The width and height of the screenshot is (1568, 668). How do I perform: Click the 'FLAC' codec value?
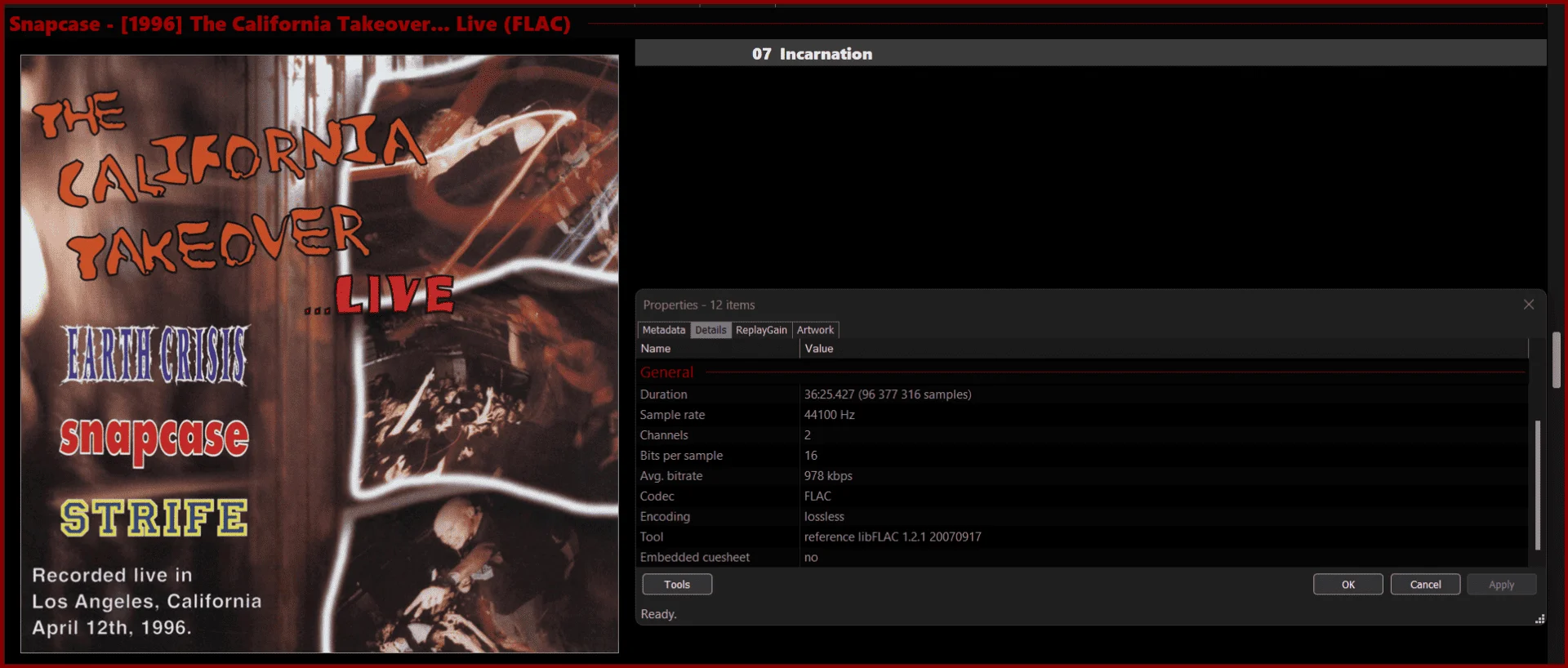817,497
